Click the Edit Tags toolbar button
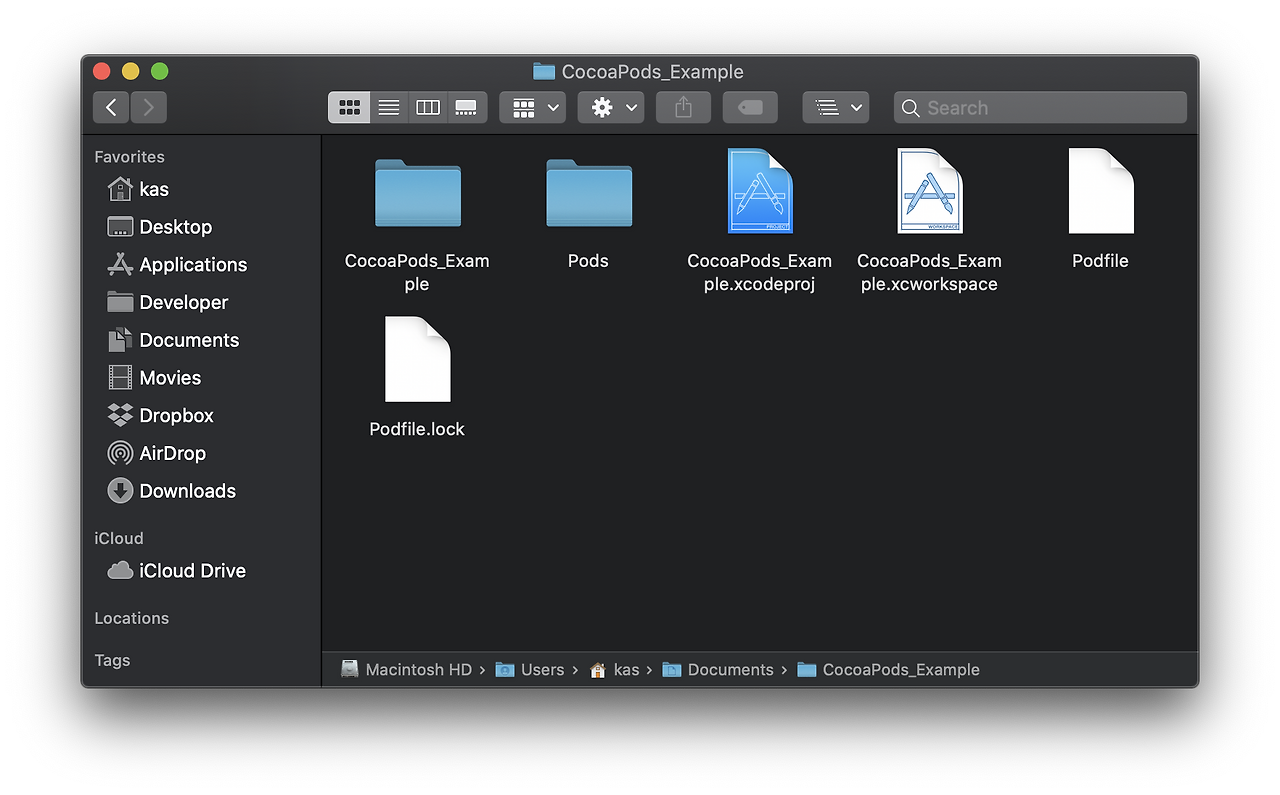This screenshot has width=1280, height=795. [750, 107]
